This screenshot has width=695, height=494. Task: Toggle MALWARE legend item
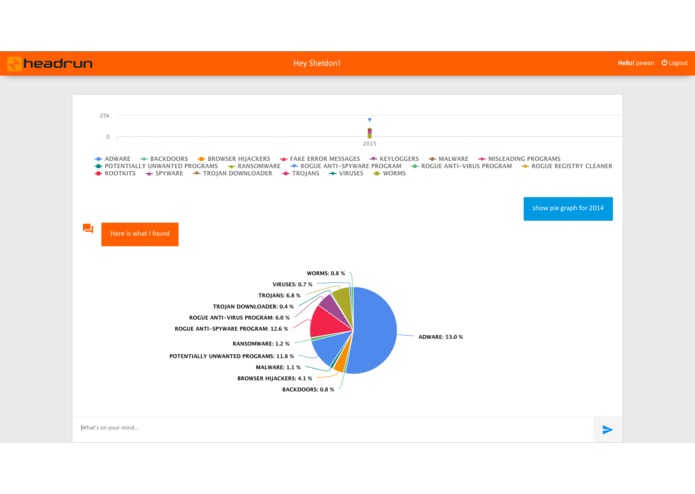coord(449,159)
